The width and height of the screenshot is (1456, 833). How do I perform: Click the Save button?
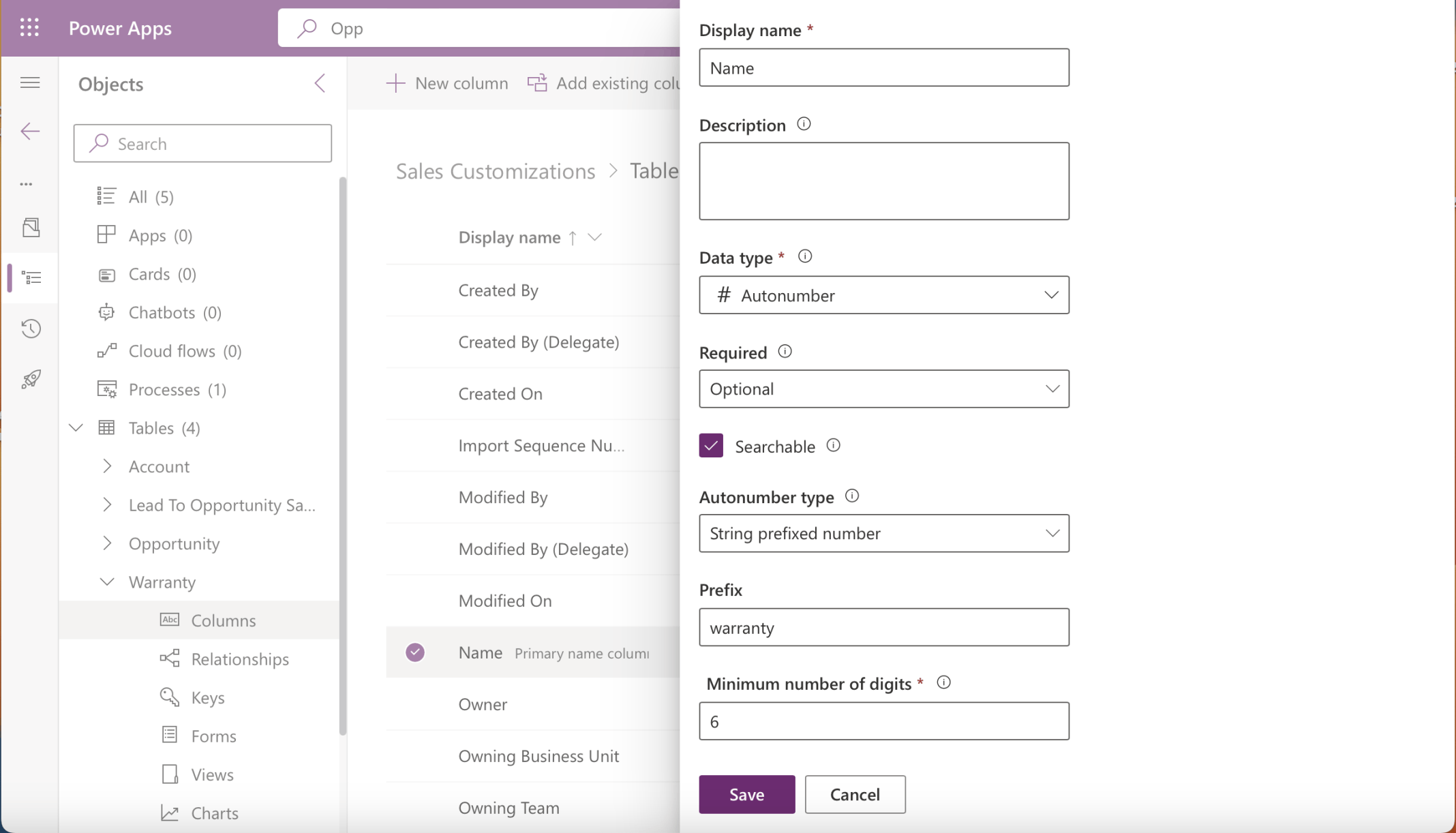pyautogui.click(x=746, y=794)
